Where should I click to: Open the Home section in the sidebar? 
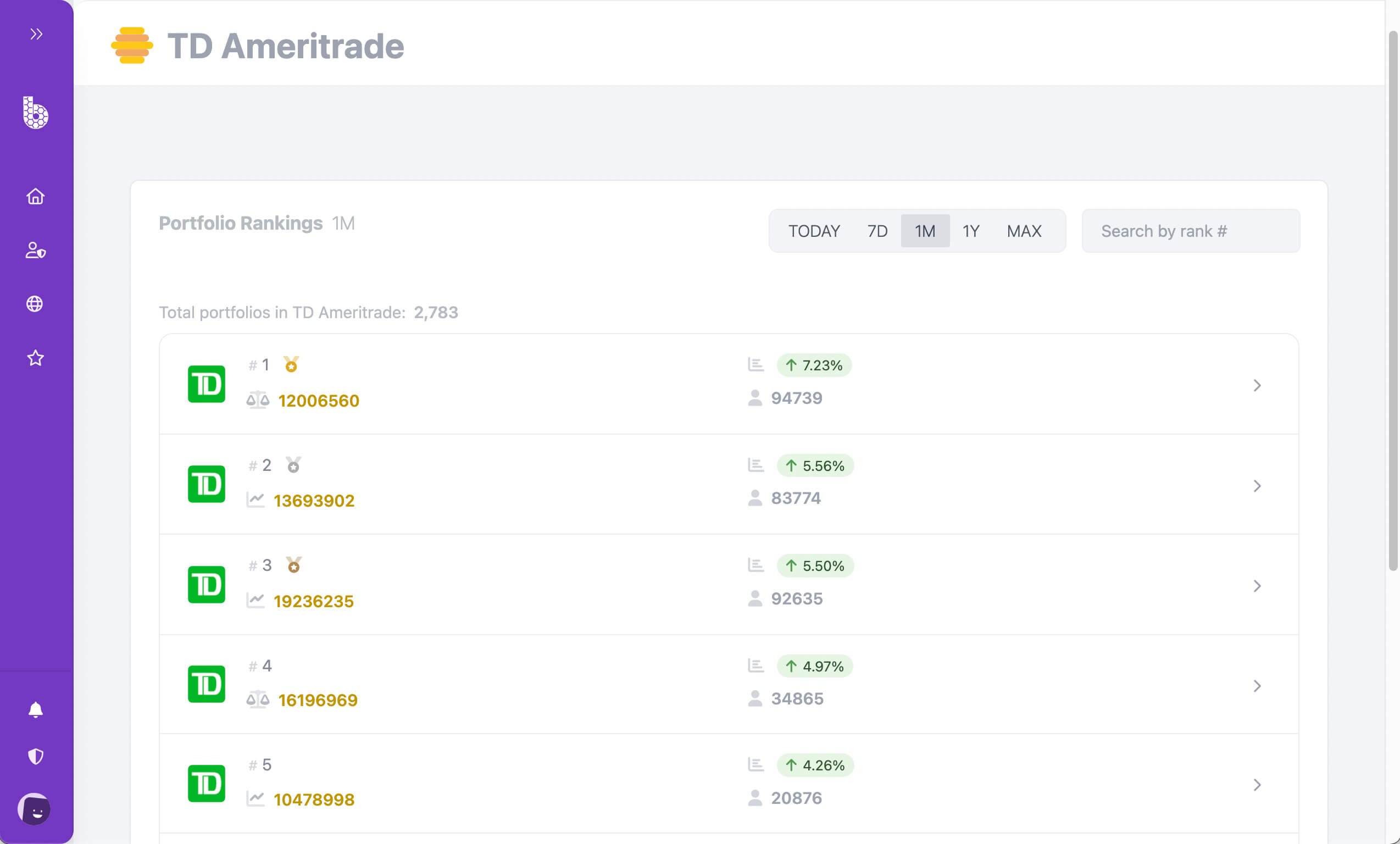tap(35, 197)
